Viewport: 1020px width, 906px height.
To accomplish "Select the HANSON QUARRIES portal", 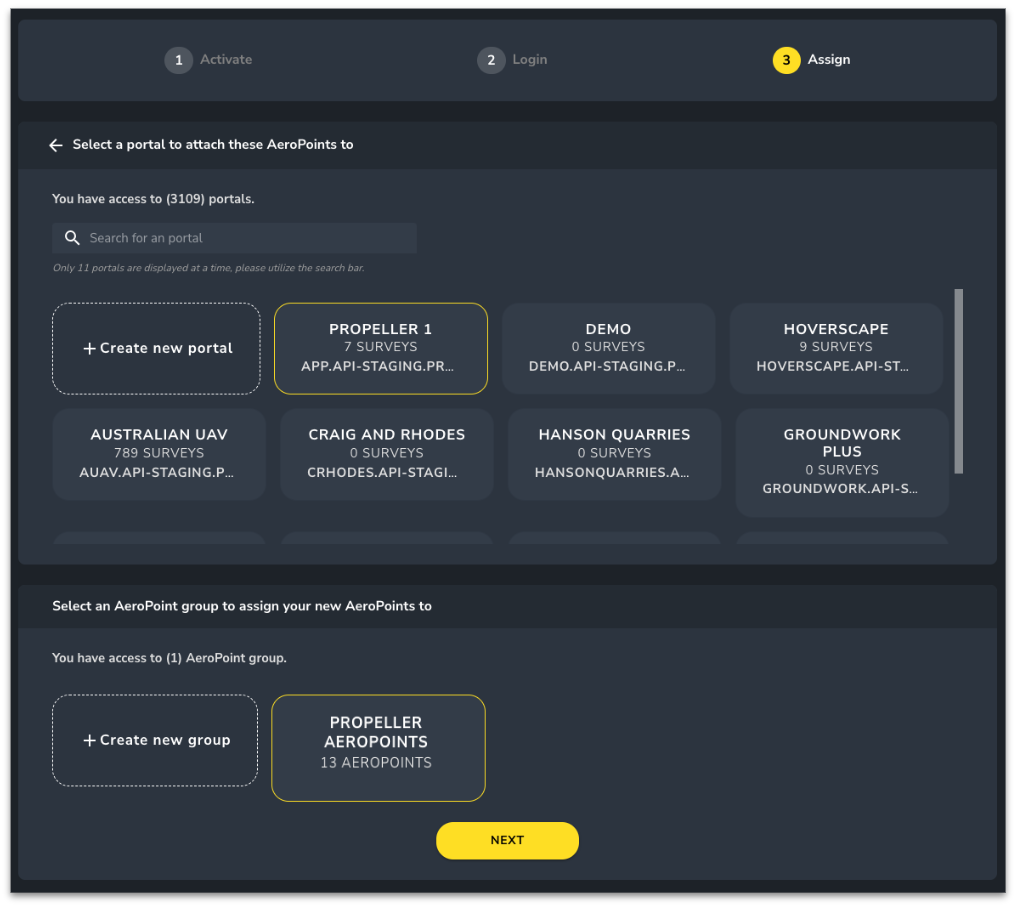I will [x=613, y=454].
